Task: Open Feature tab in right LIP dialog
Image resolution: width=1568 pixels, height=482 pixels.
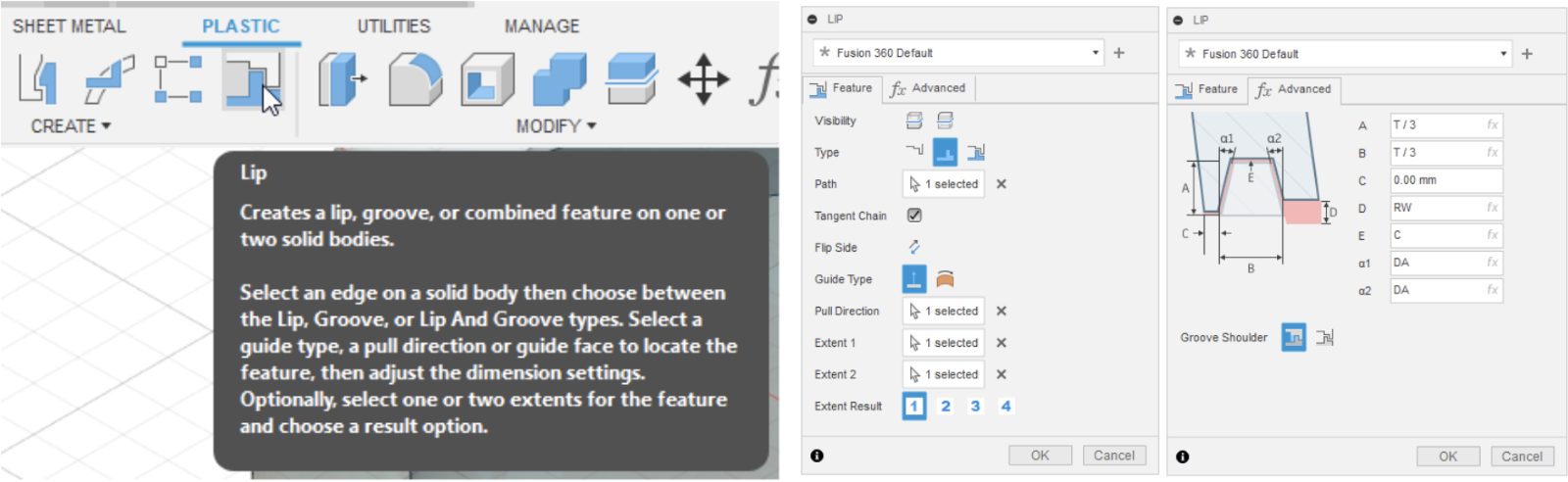Action: coord(1208,89)
